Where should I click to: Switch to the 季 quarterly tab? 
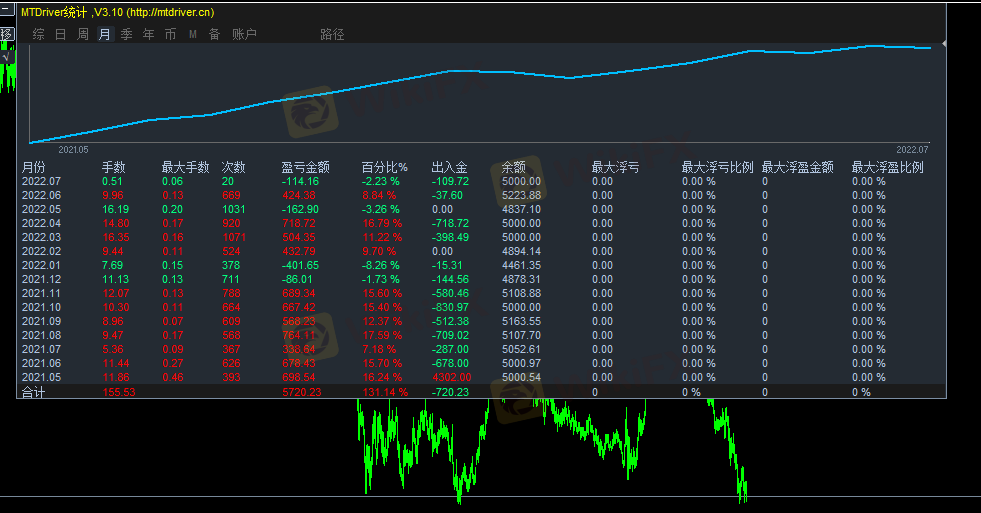127,34
